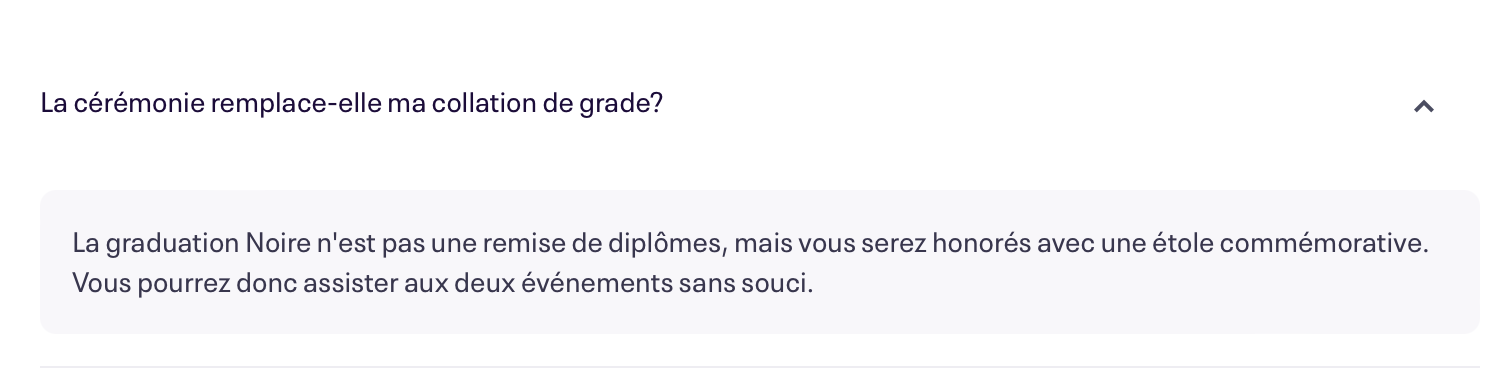Collapse the FAQ answer using the up chevron
1488x368 pixels.
coord(1424,105)
